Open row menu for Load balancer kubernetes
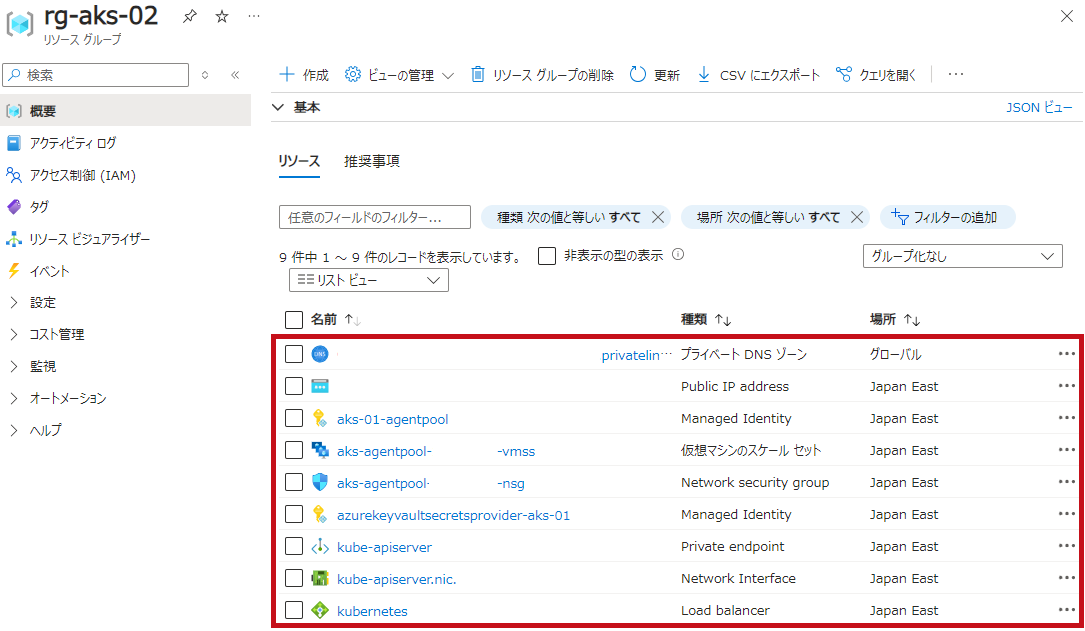The image size is (1085, 631). [x=1066, y=610]
